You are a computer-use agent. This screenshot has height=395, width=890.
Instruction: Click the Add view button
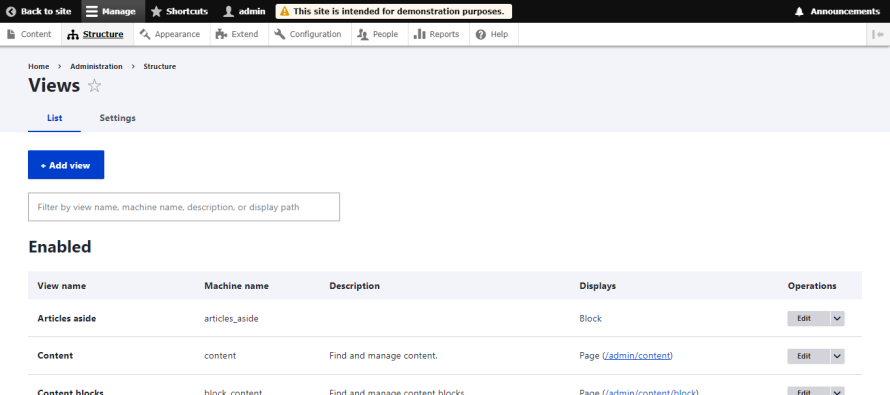[66, 165]
